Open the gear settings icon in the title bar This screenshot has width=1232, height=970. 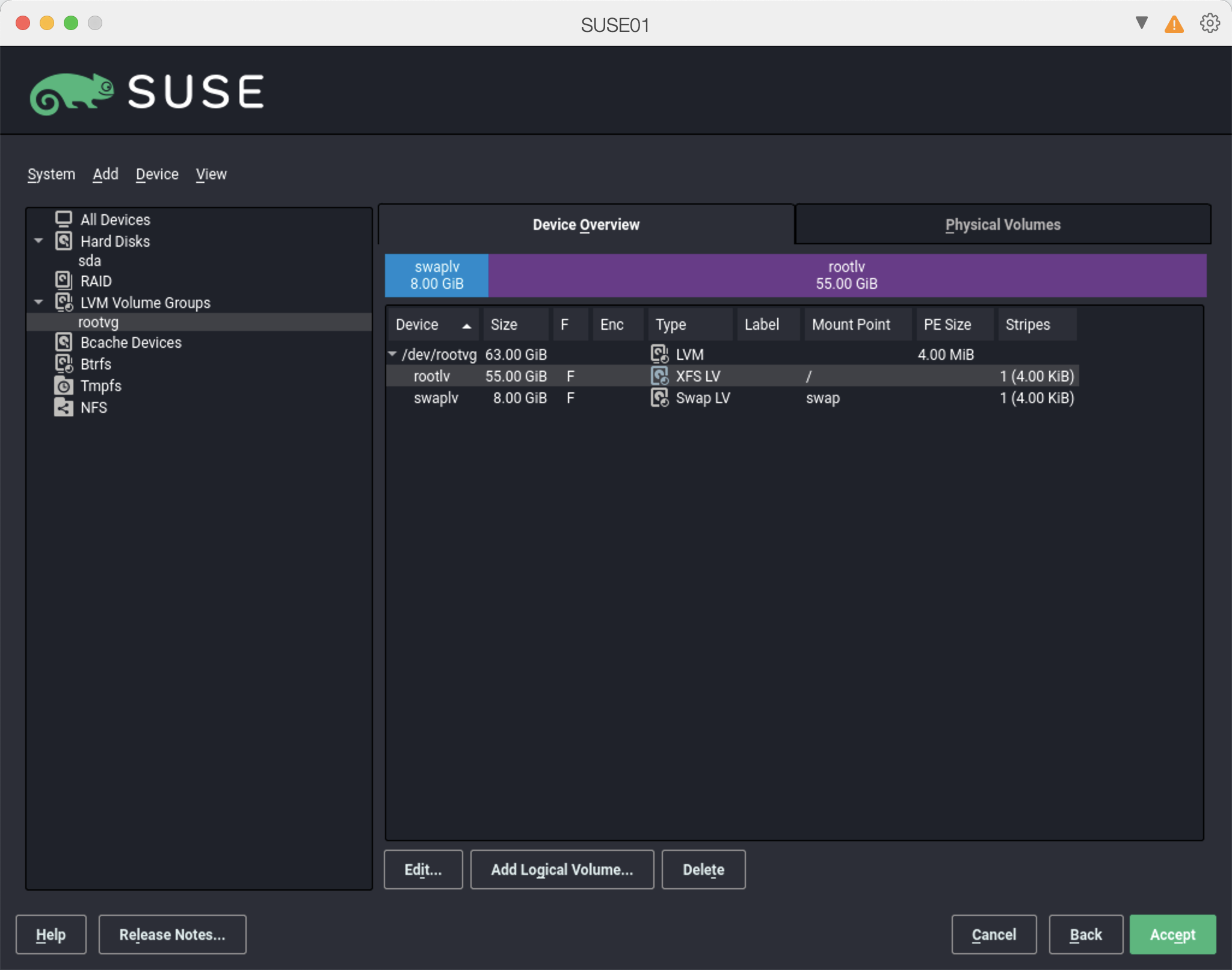[1209, 23]
